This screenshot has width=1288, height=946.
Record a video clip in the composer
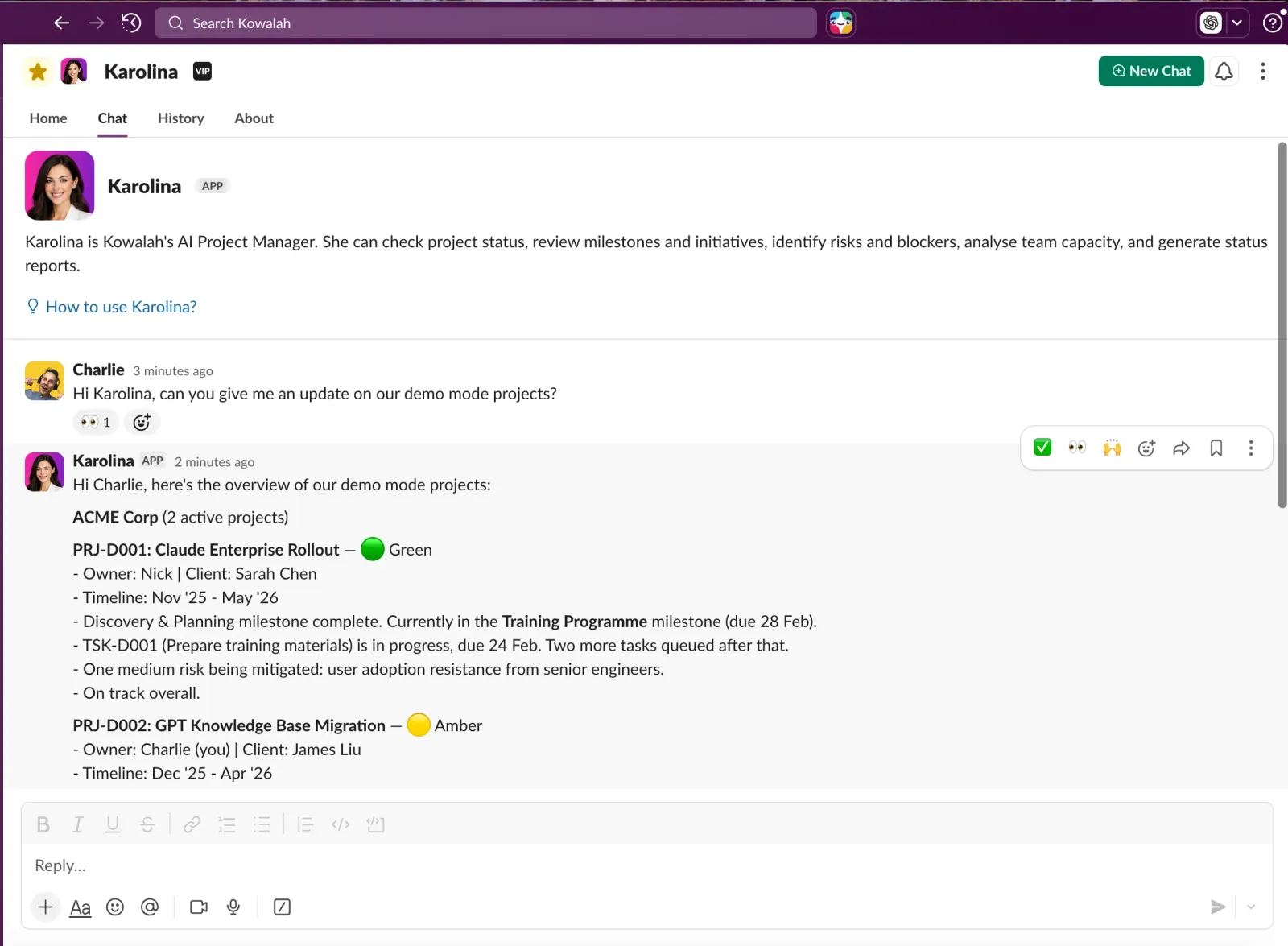click(198, 907)
